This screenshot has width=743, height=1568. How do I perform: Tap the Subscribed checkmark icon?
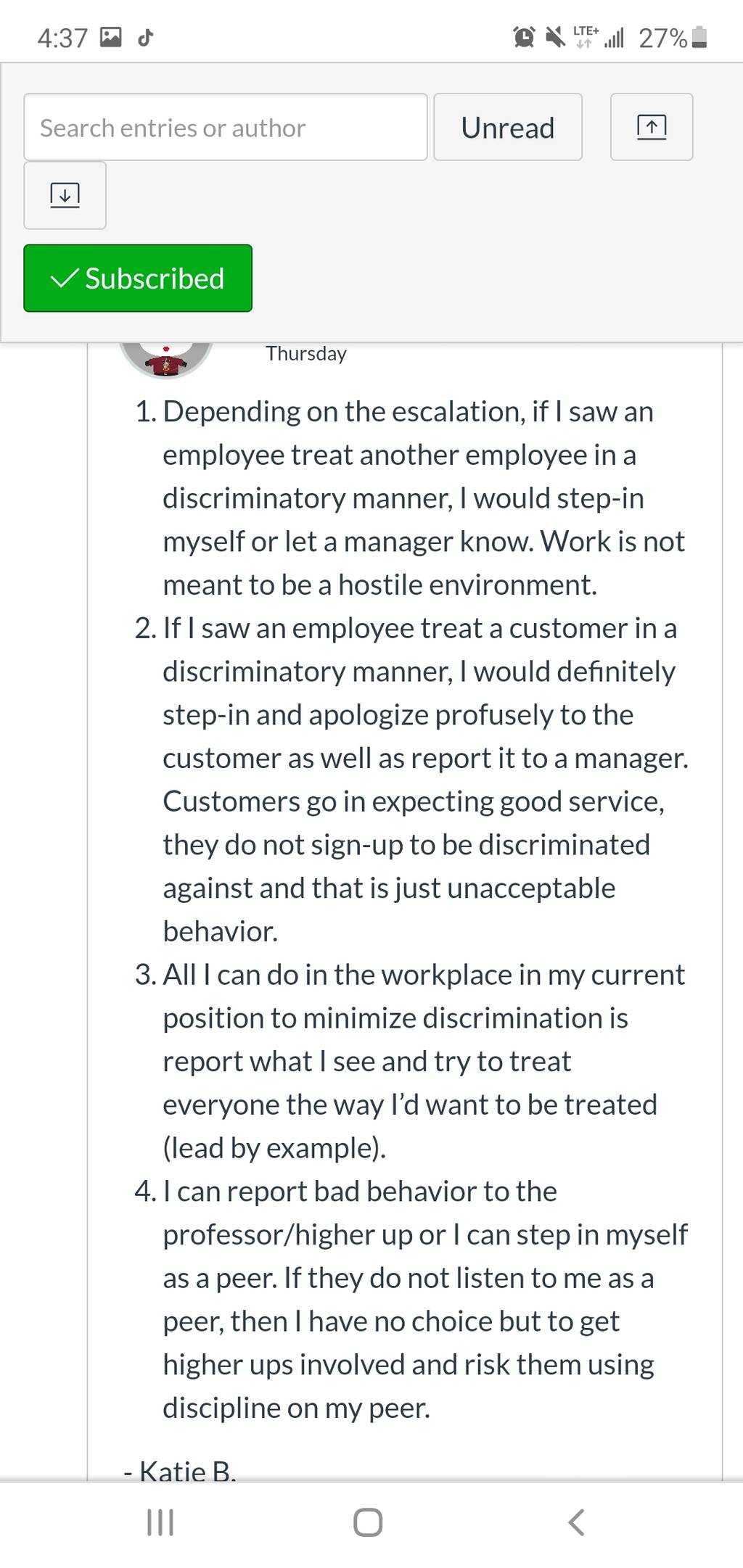65,278
